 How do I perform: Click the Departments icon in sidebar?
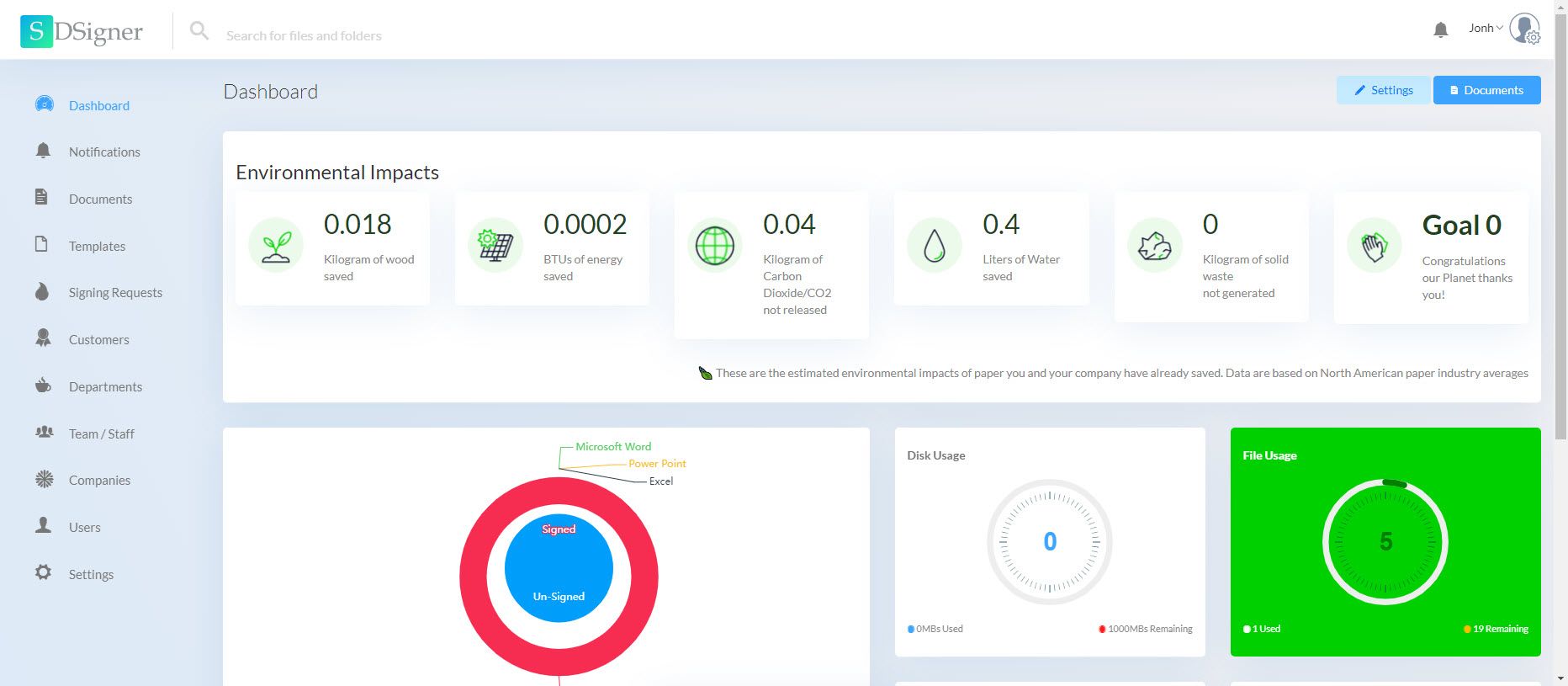tap(43, 386)
